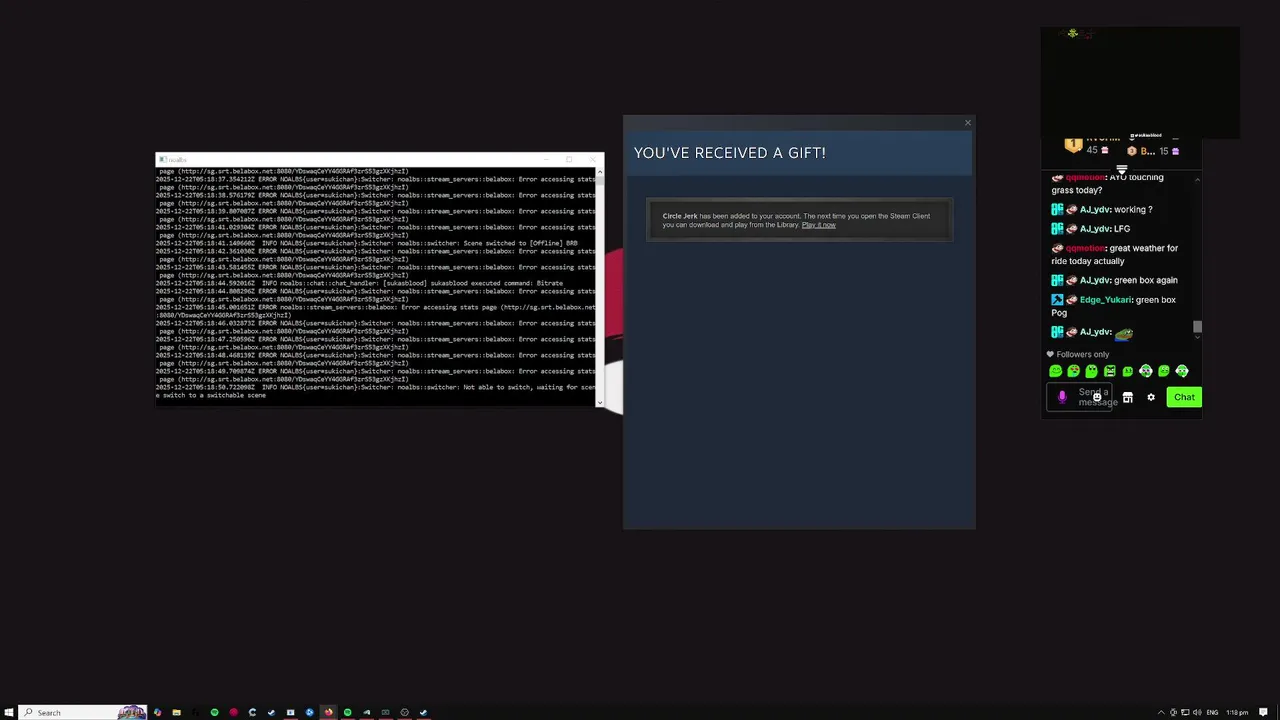Click the first-place gold badge in leaderboard

(1073, 145)
